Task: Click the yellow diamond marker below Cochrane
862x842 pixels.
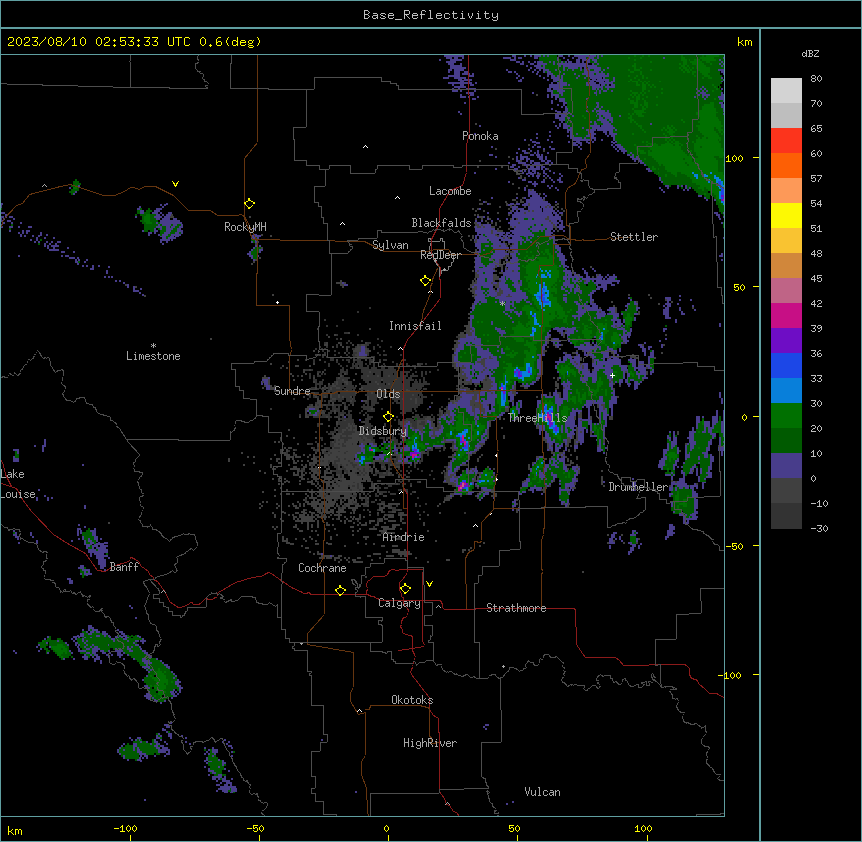Action: coord(340,590)
